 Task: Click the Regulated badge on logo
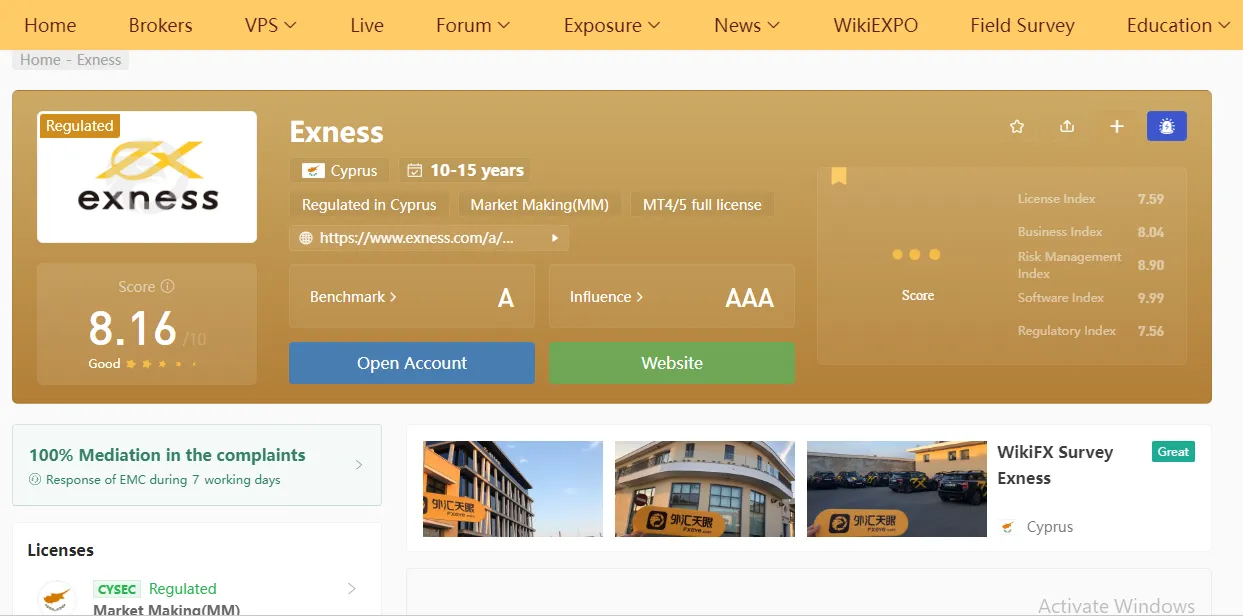(79, 126)
